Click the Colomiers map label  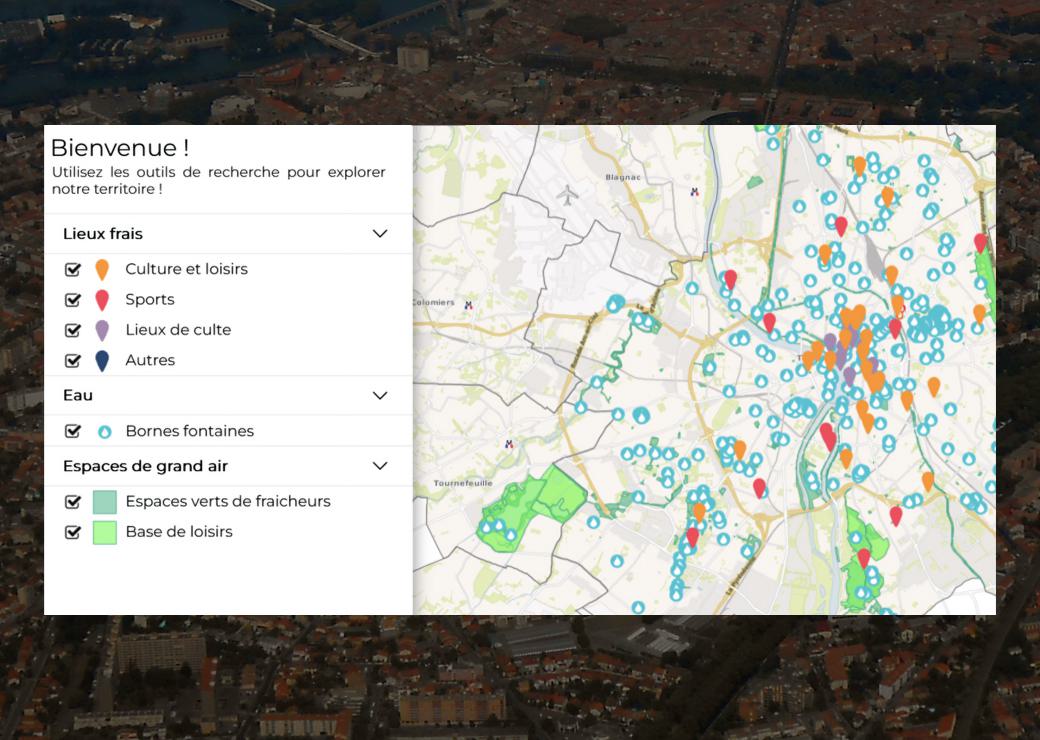434,302
